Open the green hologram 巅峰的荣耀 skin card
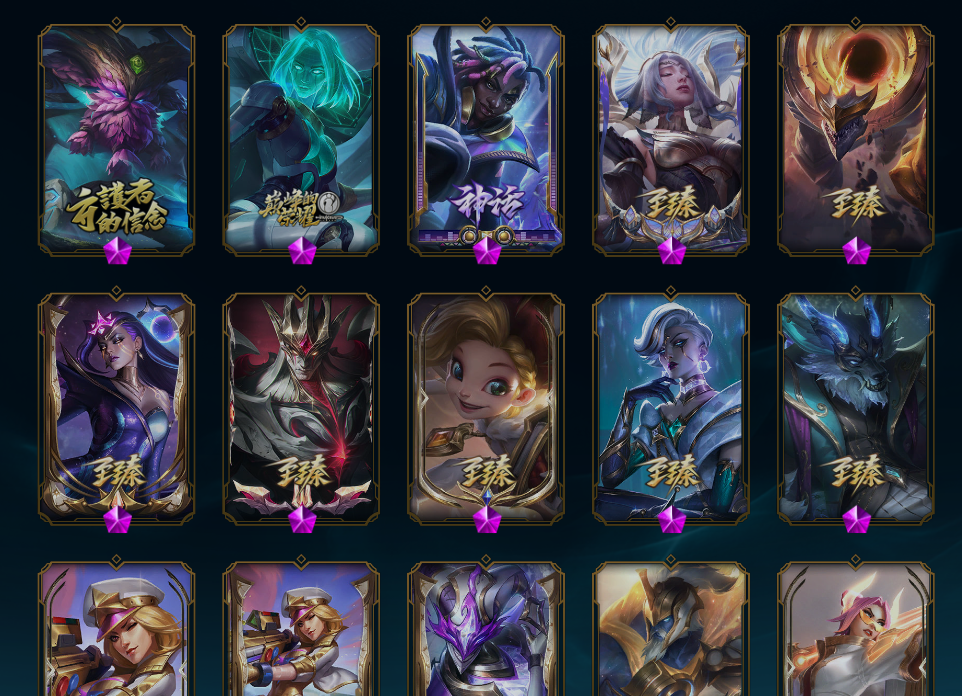The height and width of the screenshot is (696, 962). pyautogui.click(x=301, y=138)
